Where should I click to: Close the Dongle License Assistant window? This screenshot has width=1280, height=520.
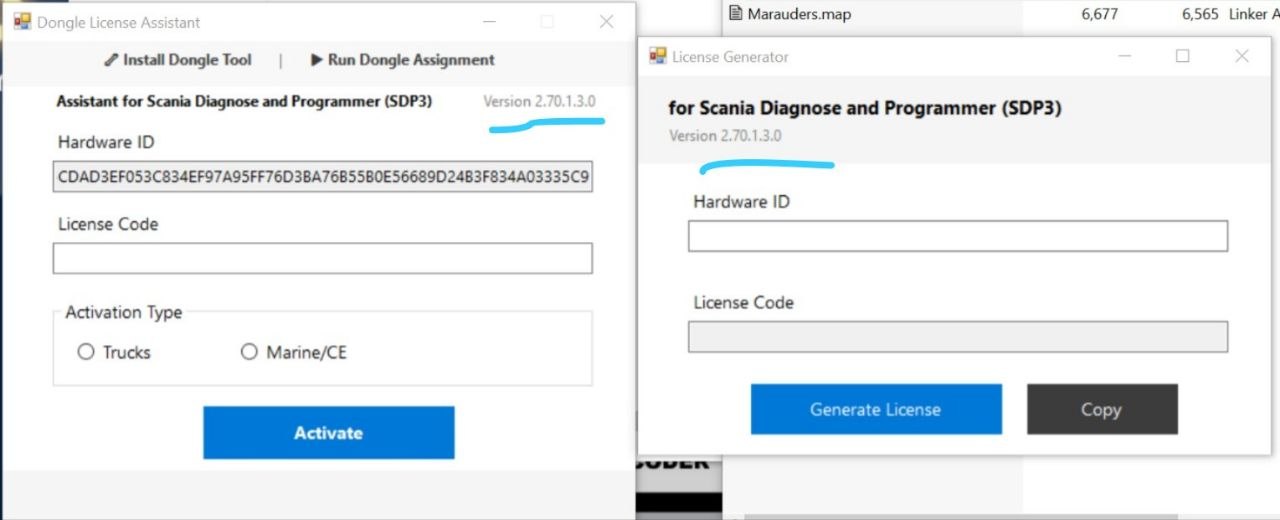point(606,21)
